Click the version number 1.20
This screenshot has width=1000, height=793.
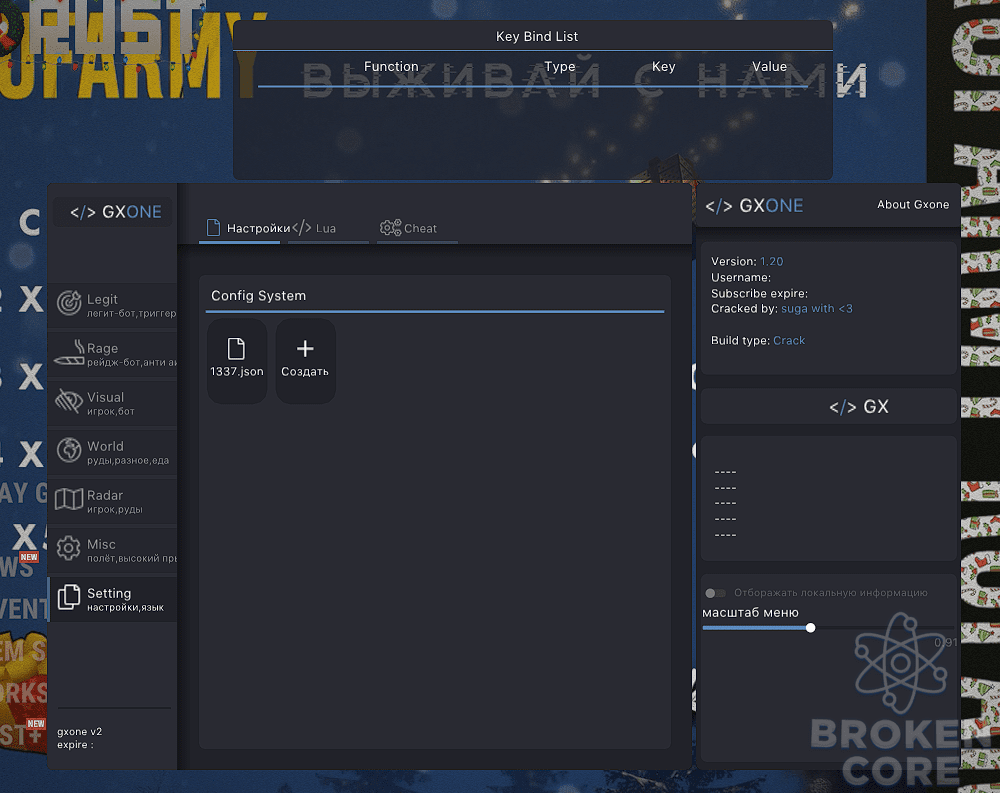(x=771, y=261)
